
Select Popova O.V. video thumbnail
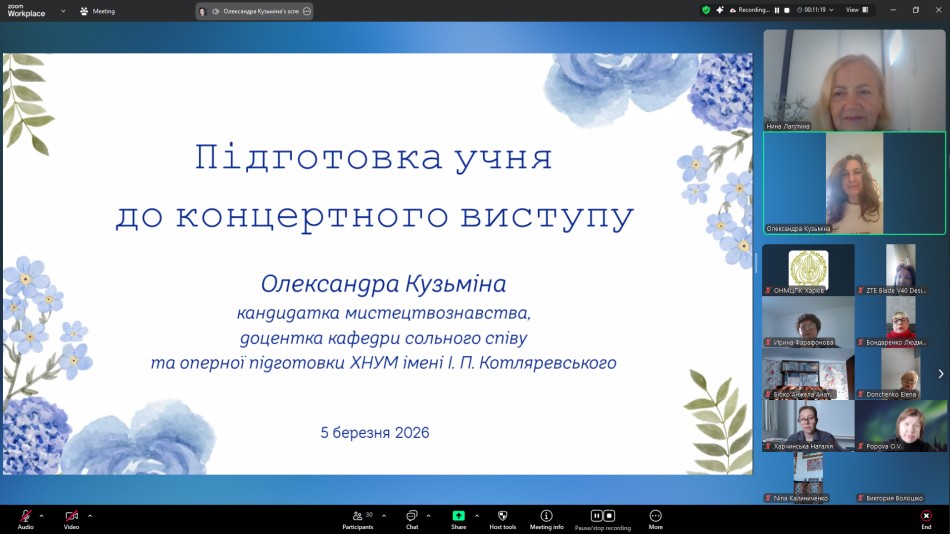pyautogui.click(x=901, y=427)
